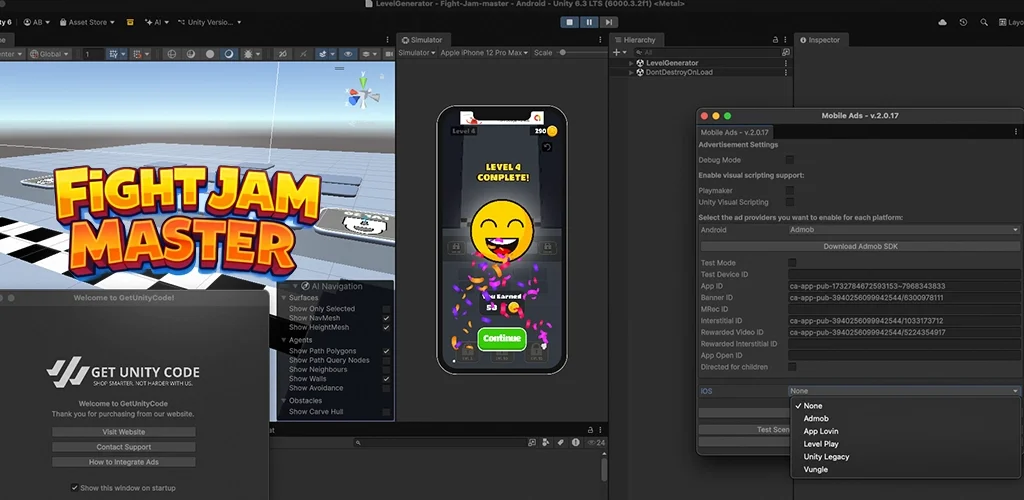Viewport: 1024px width, 500px height.
Task: Open the AI menu dropdown
Action: pyautogui.click(x=157, y=22)
